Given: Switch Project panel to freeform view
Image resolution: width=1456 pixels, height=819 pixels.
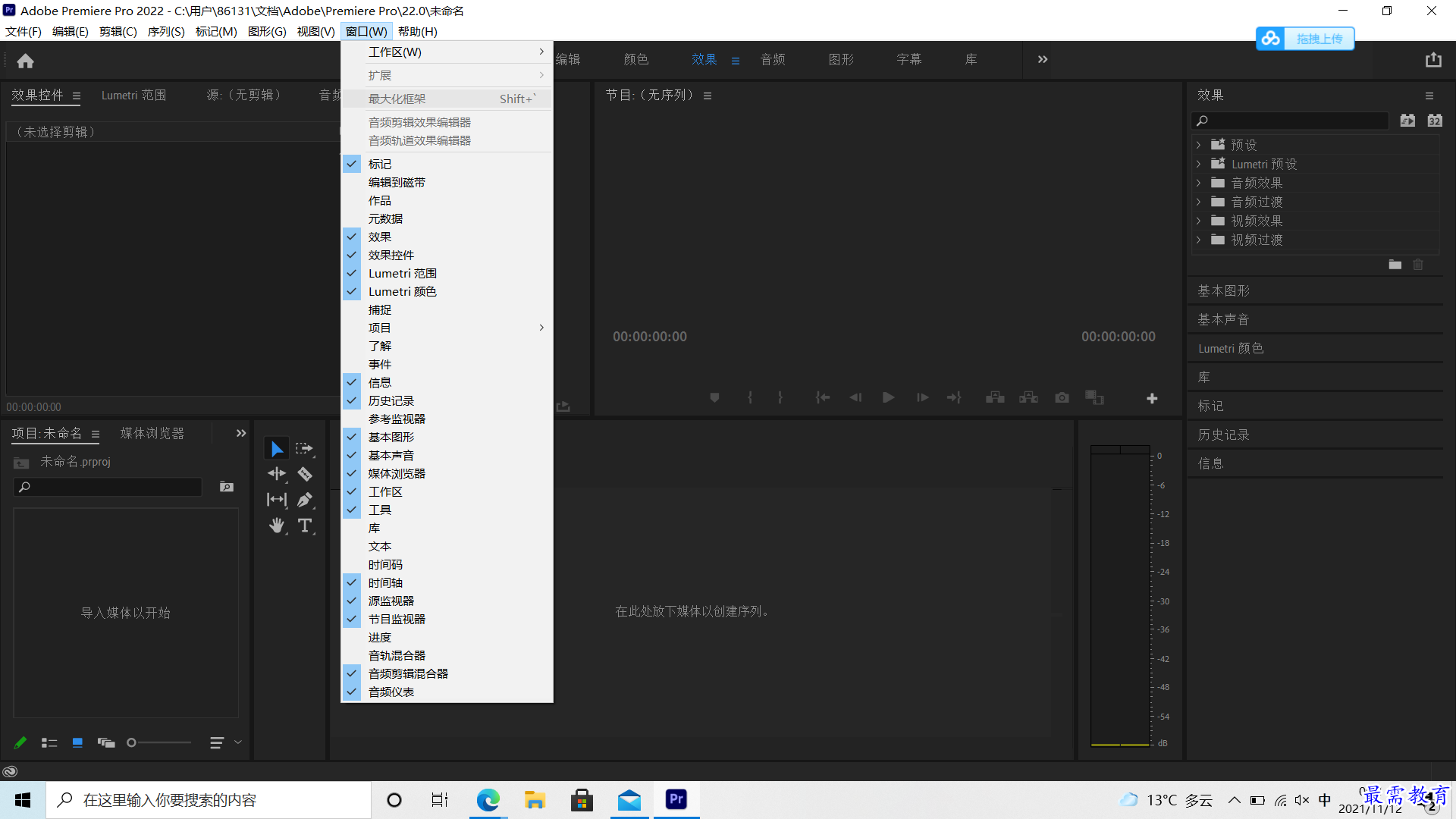Looking at the screenshot, I should tap(105, 742).
